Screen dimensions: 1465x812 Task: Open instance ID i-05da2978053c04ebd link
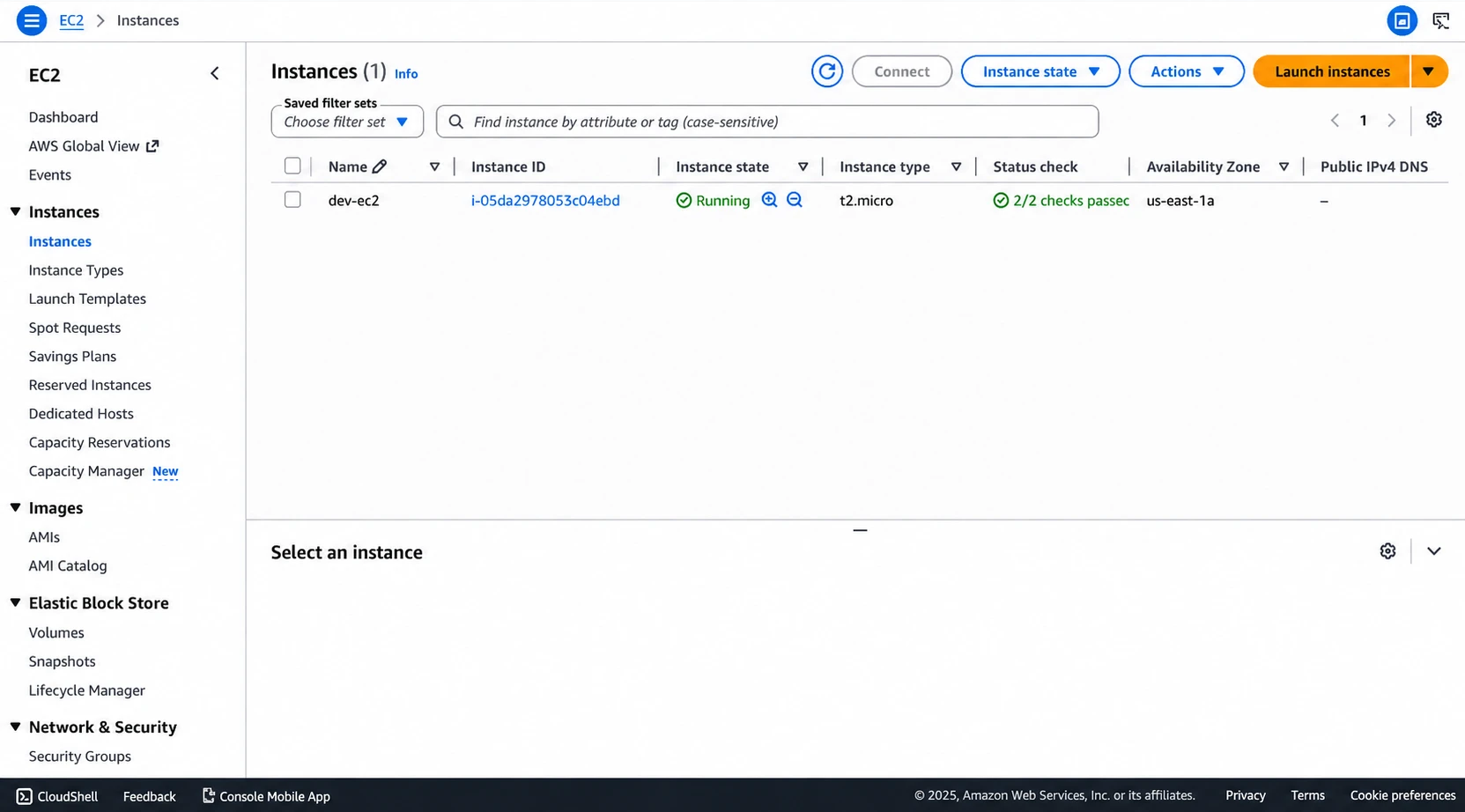pos(545,200)
